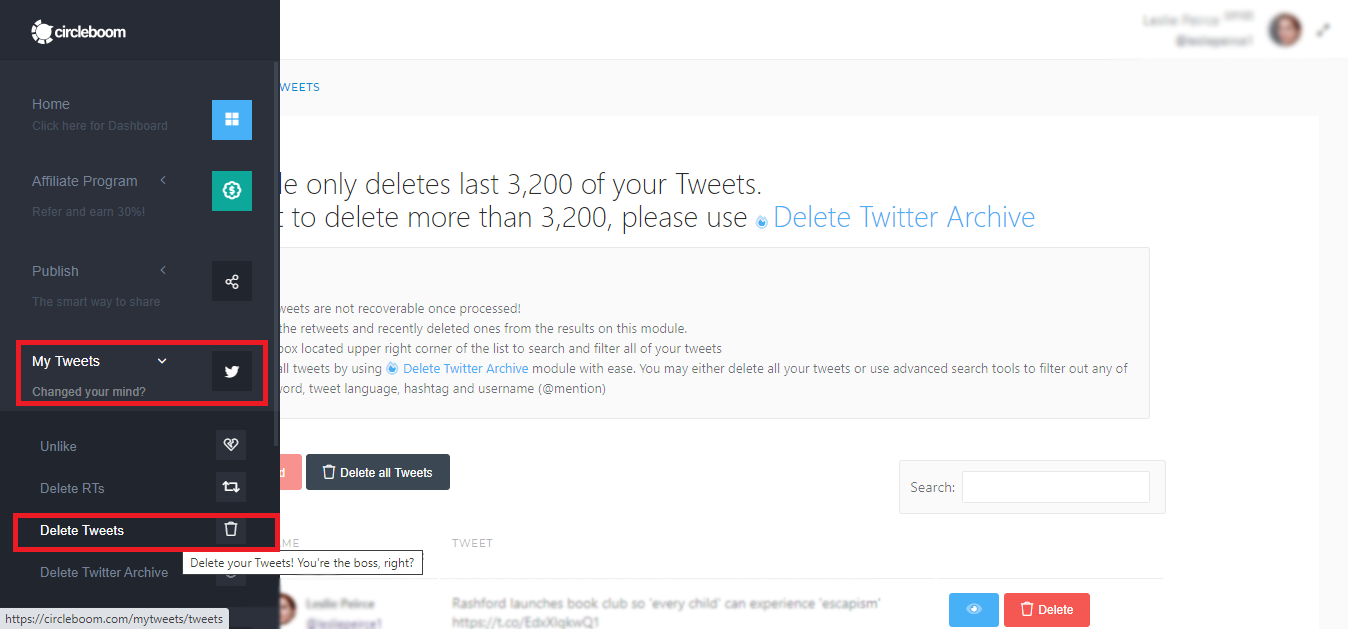
Task: Toggle the tweet preview eye button
Action: [x=973, y=609]
